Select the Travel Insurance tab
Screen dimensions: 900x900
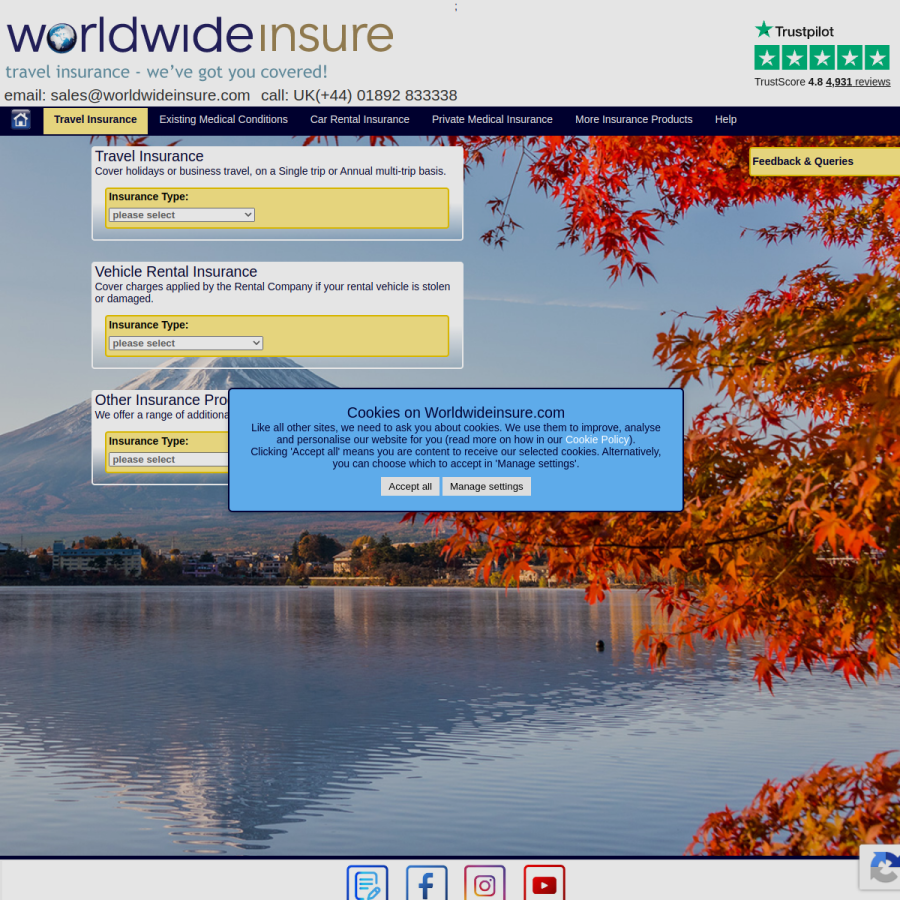(95, 120)
